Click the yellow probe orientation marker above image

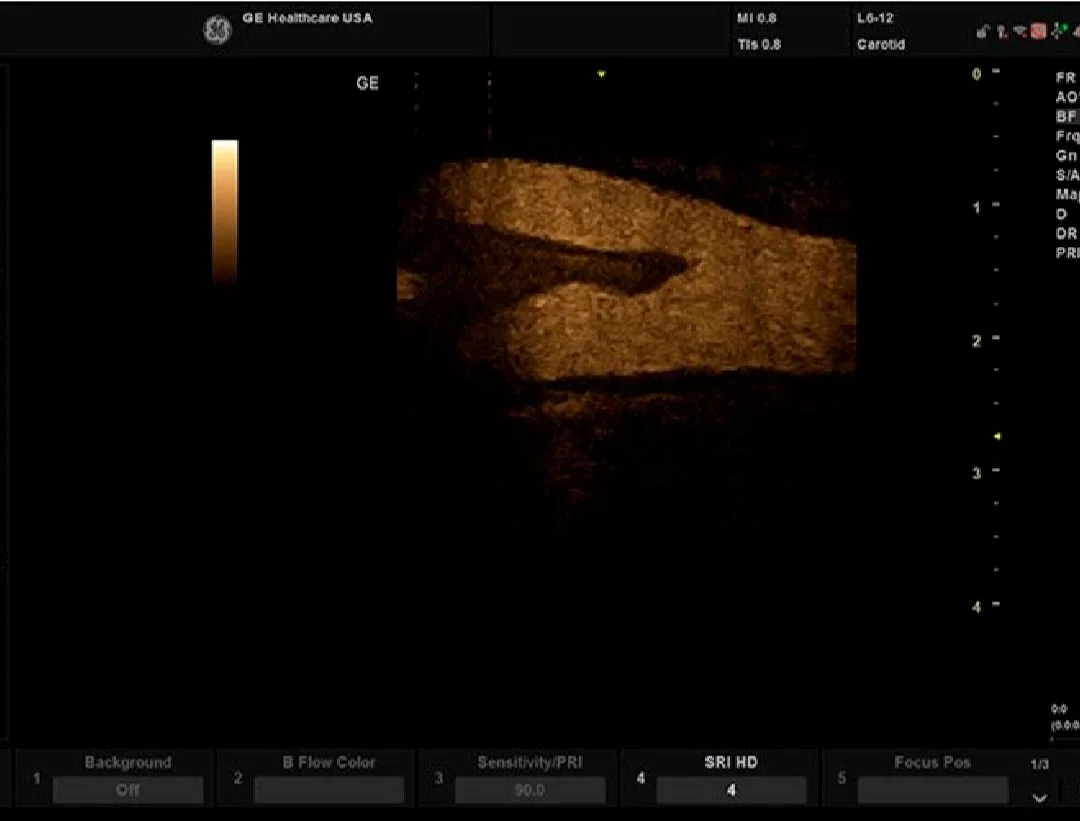tap(601, 74)
